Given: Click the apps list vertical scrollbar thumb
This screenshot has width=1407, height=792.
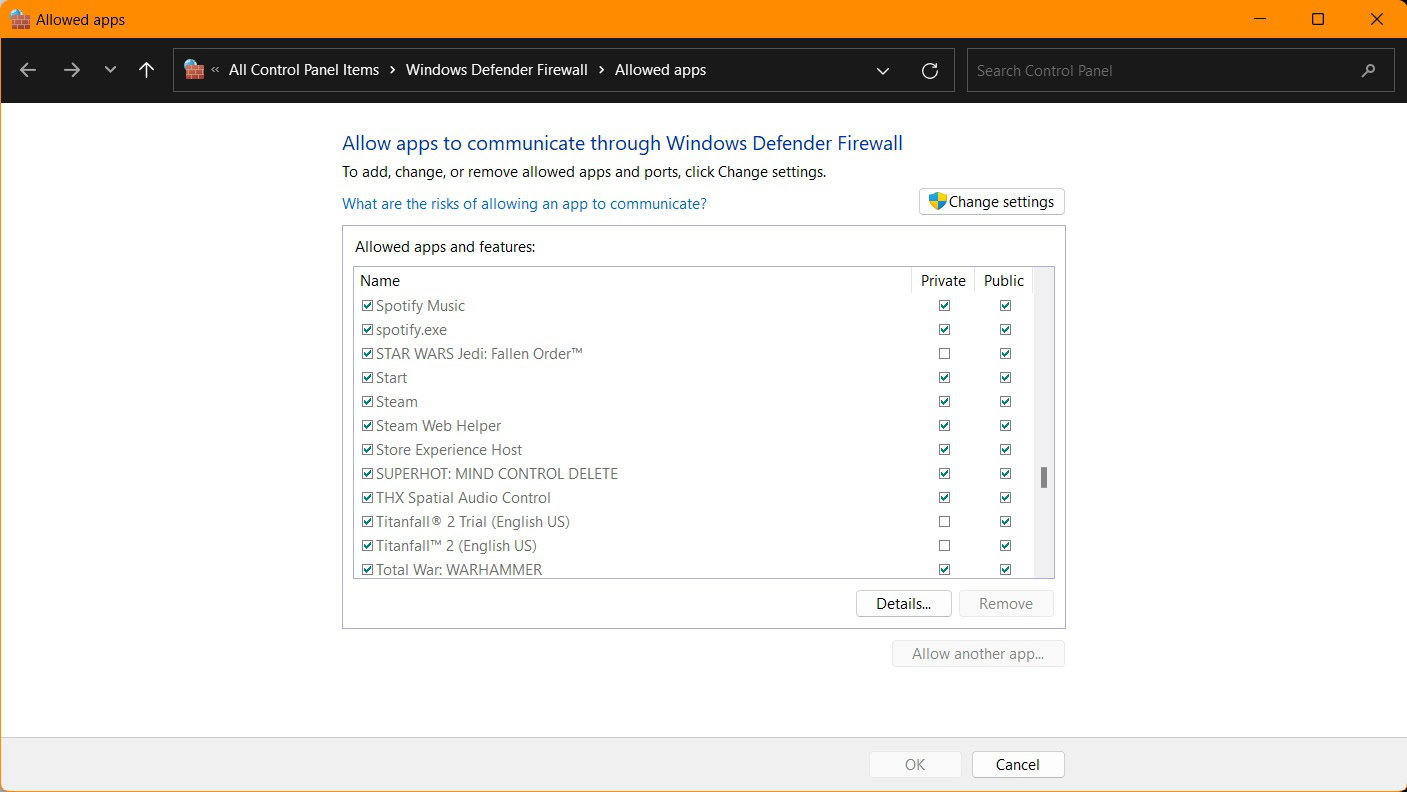Looking at the screenshot, I should tap(1043, 477).
